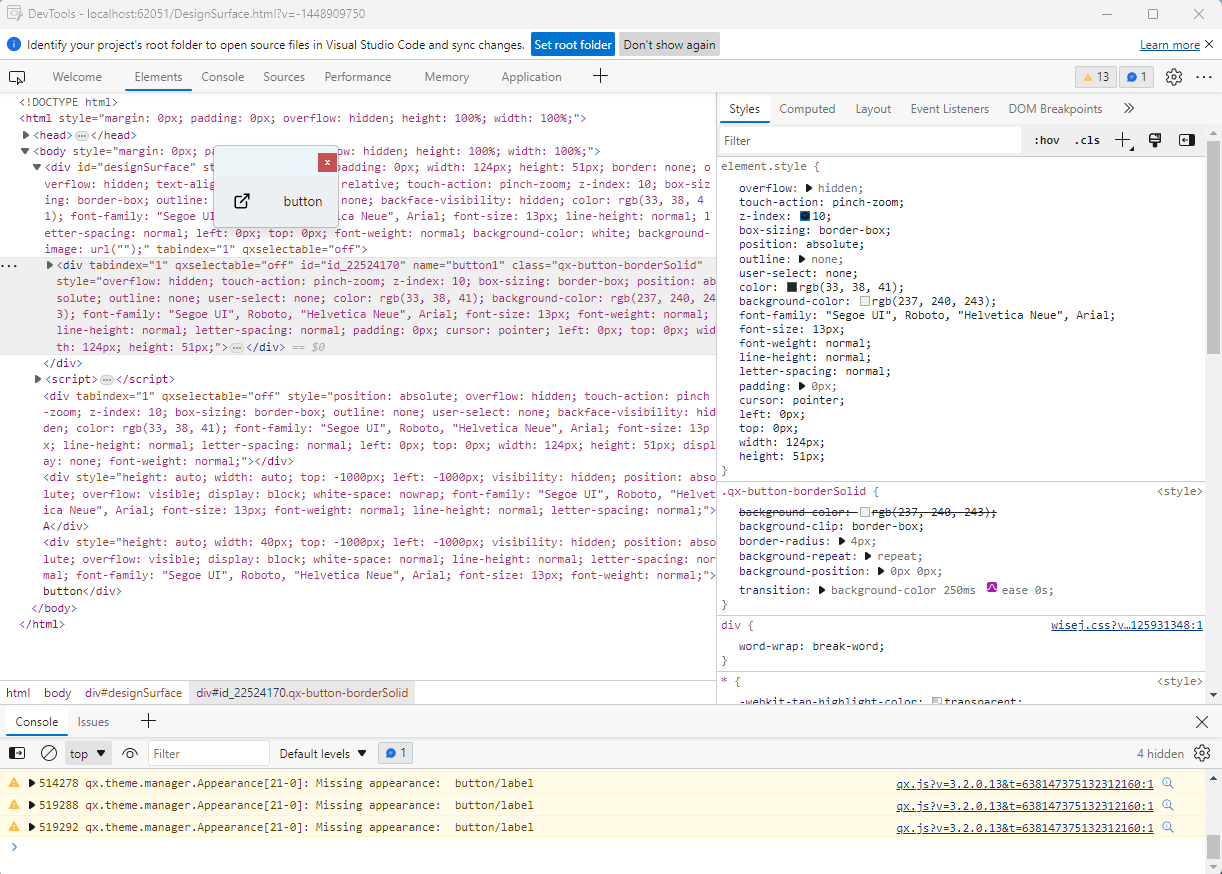Toggle the :hov element state panel

click(1047, 141)
